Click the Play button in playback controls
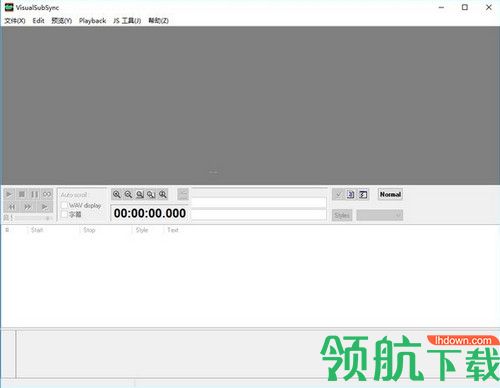This screenshot has width=500, height=388. pyautogui.click(x=9, y=194)
